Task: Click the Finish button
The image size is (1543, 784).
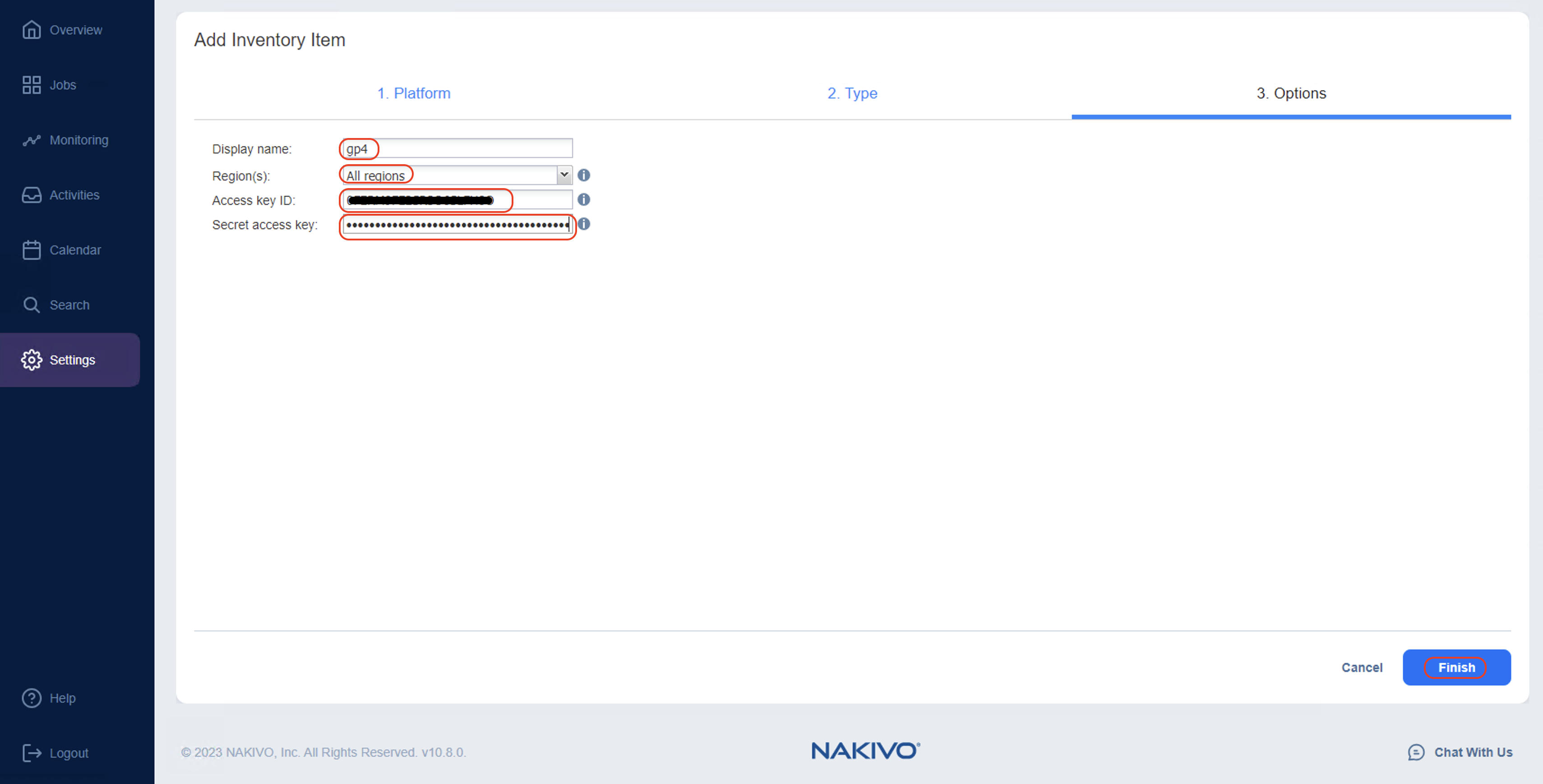Action: coord(1456,667)
